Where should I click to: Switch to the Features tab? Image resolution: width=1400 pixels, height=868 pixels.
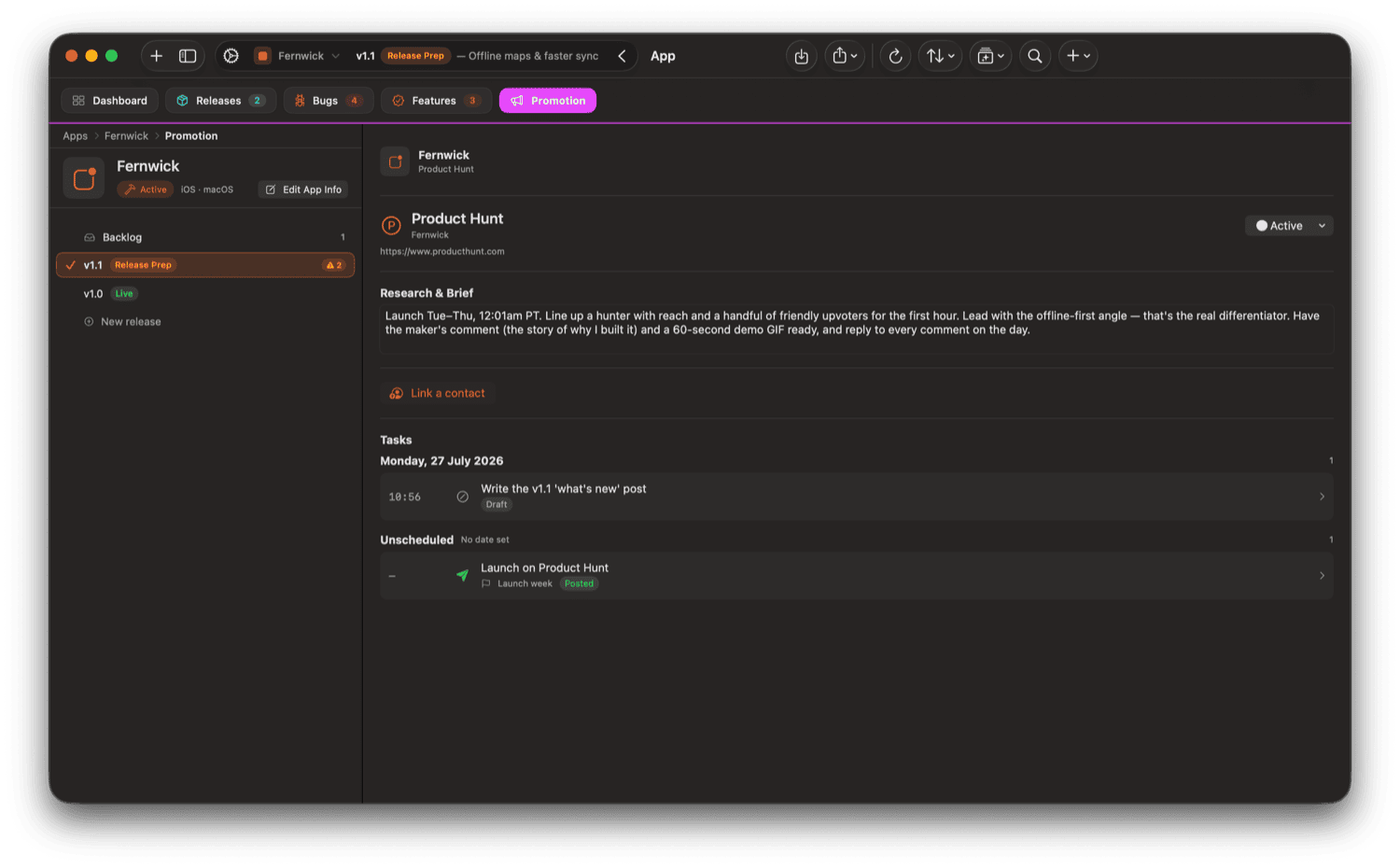pyautogui.click(x=436, y=101)
